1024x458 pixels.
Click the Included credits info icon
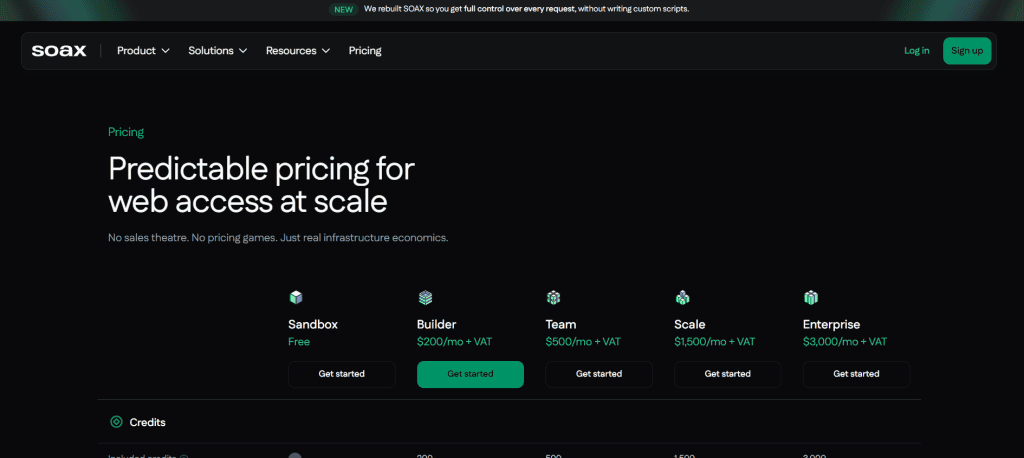pos(184,457)
